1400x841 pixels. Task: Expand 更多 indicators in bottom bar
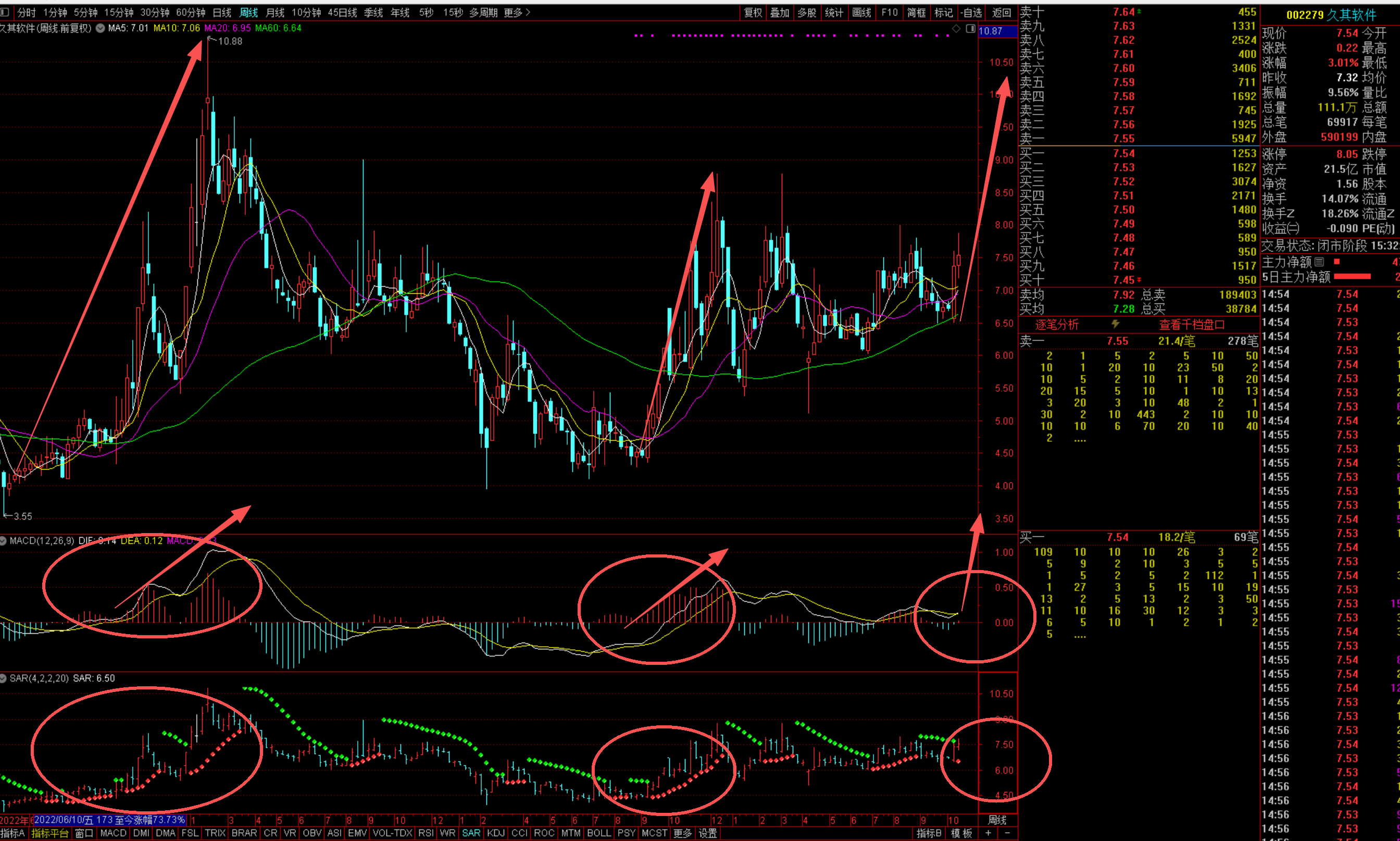[x=682, y=833]
